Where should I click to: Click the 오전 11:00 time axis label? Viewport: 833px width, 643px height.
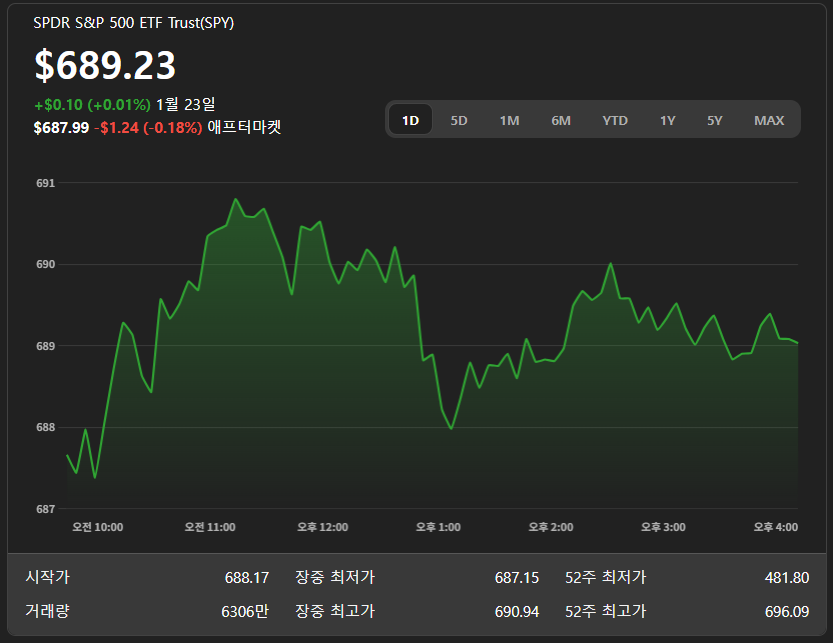pos(210,527)
